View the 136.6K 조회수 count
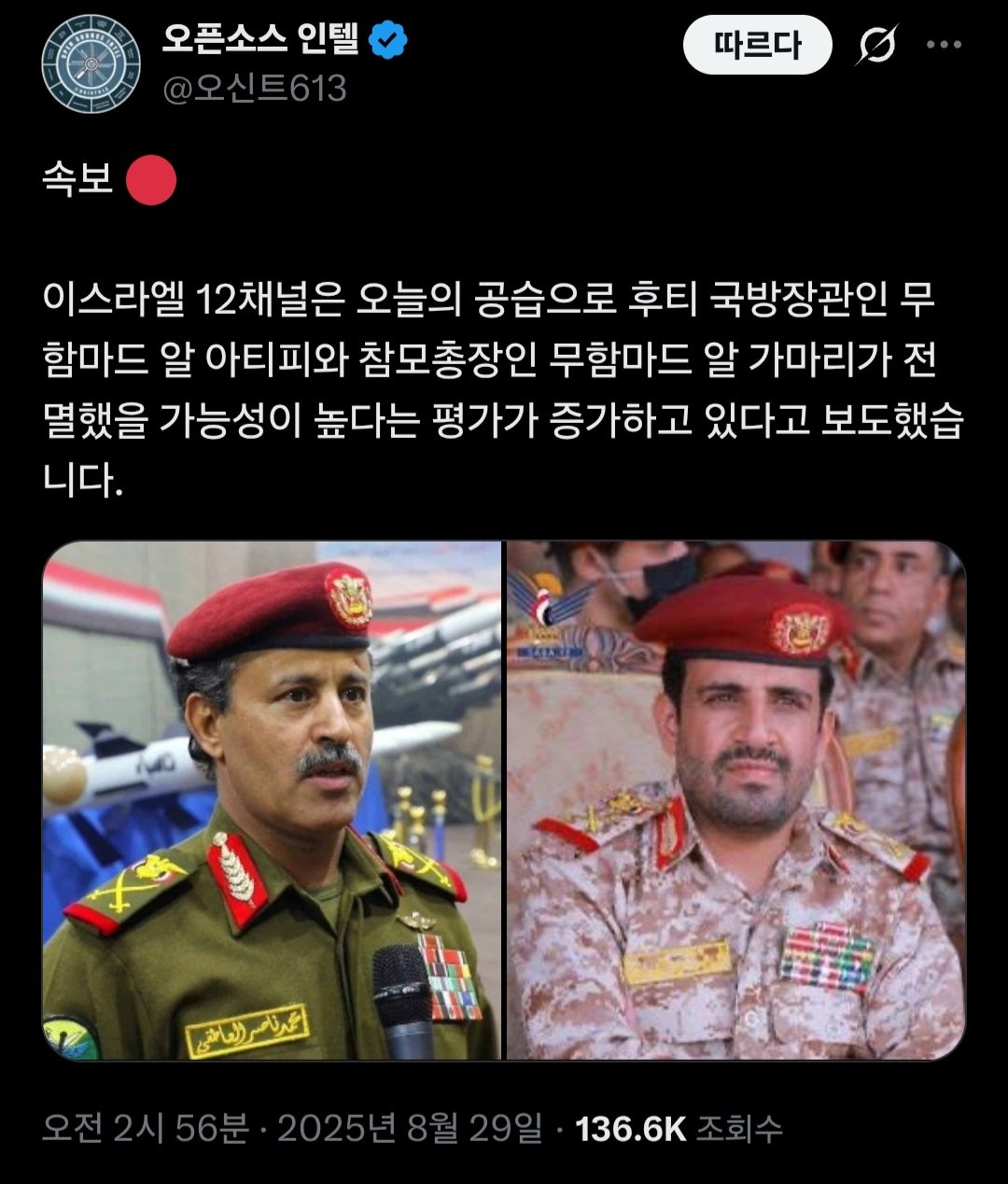The height and width of the screenshot is (1184, 1008). tap(679, 1129)
